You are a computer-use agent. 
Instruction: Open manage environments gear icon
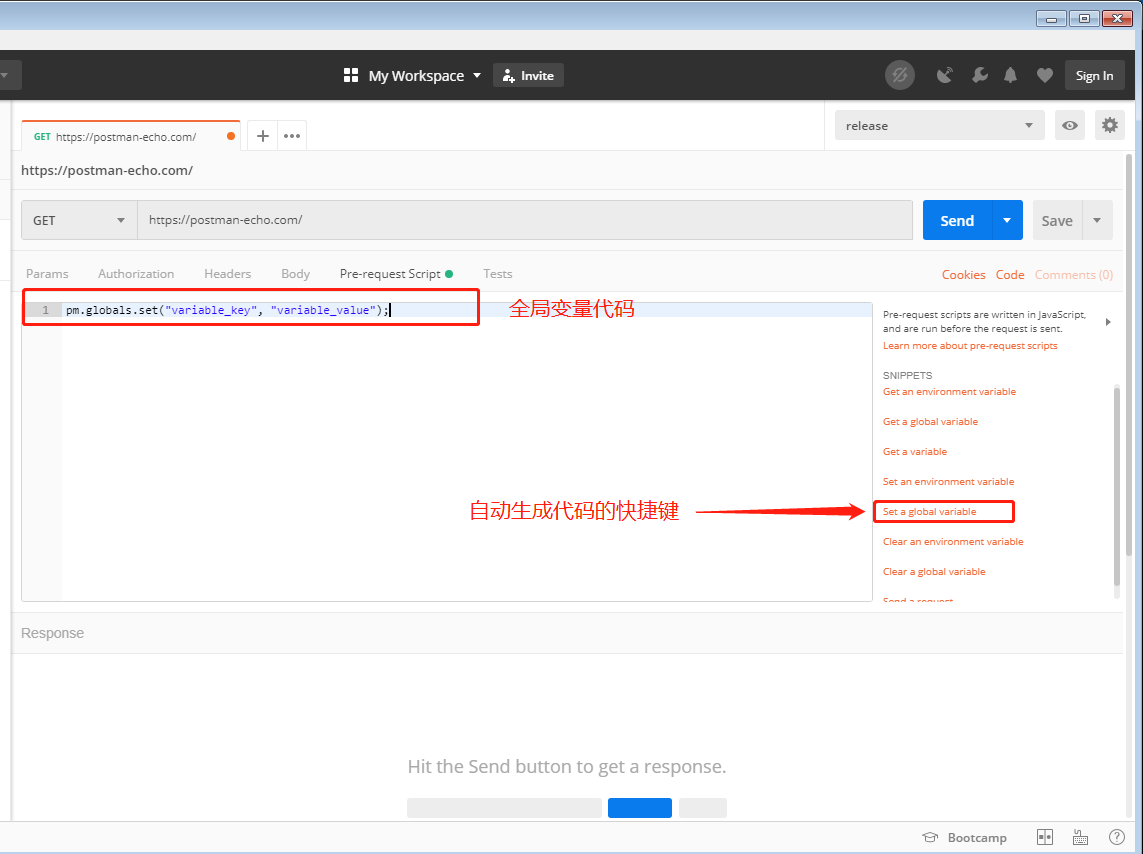(1109, 125)
